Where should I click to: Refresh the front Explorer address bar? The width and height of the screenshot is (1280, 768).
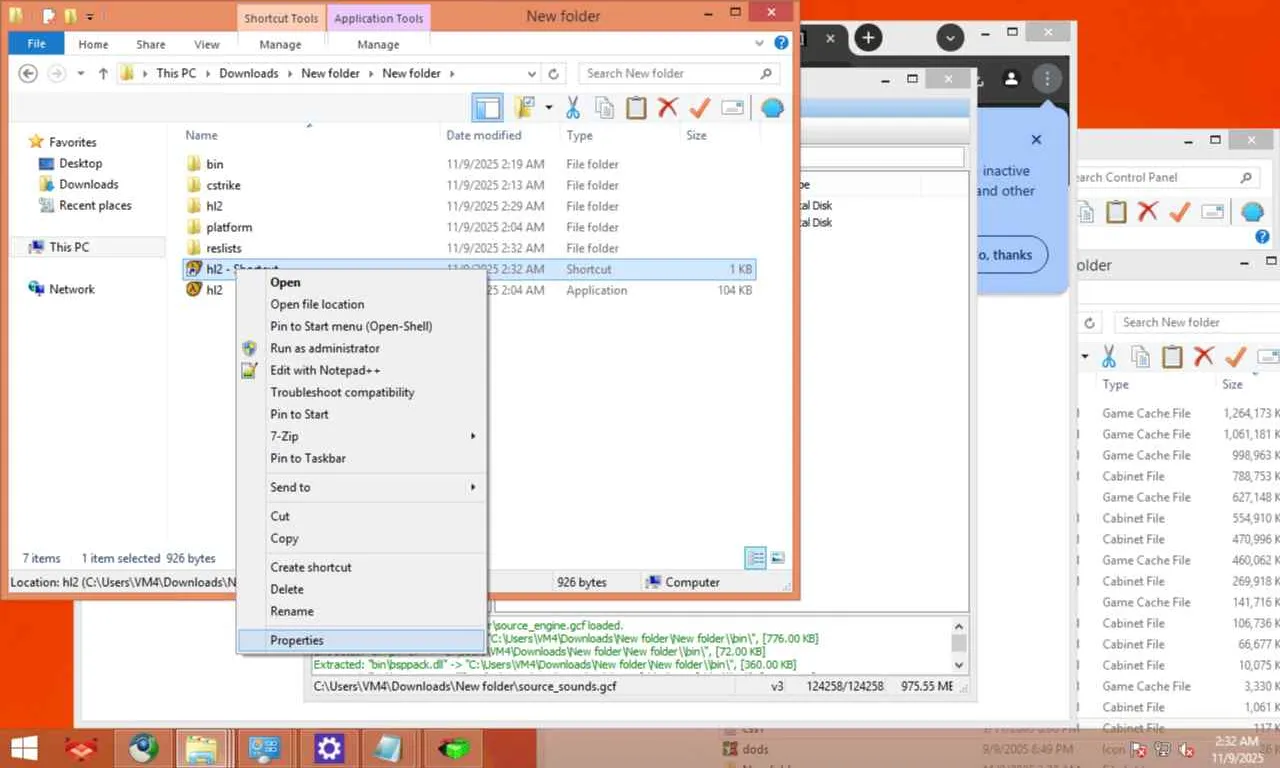554,73
